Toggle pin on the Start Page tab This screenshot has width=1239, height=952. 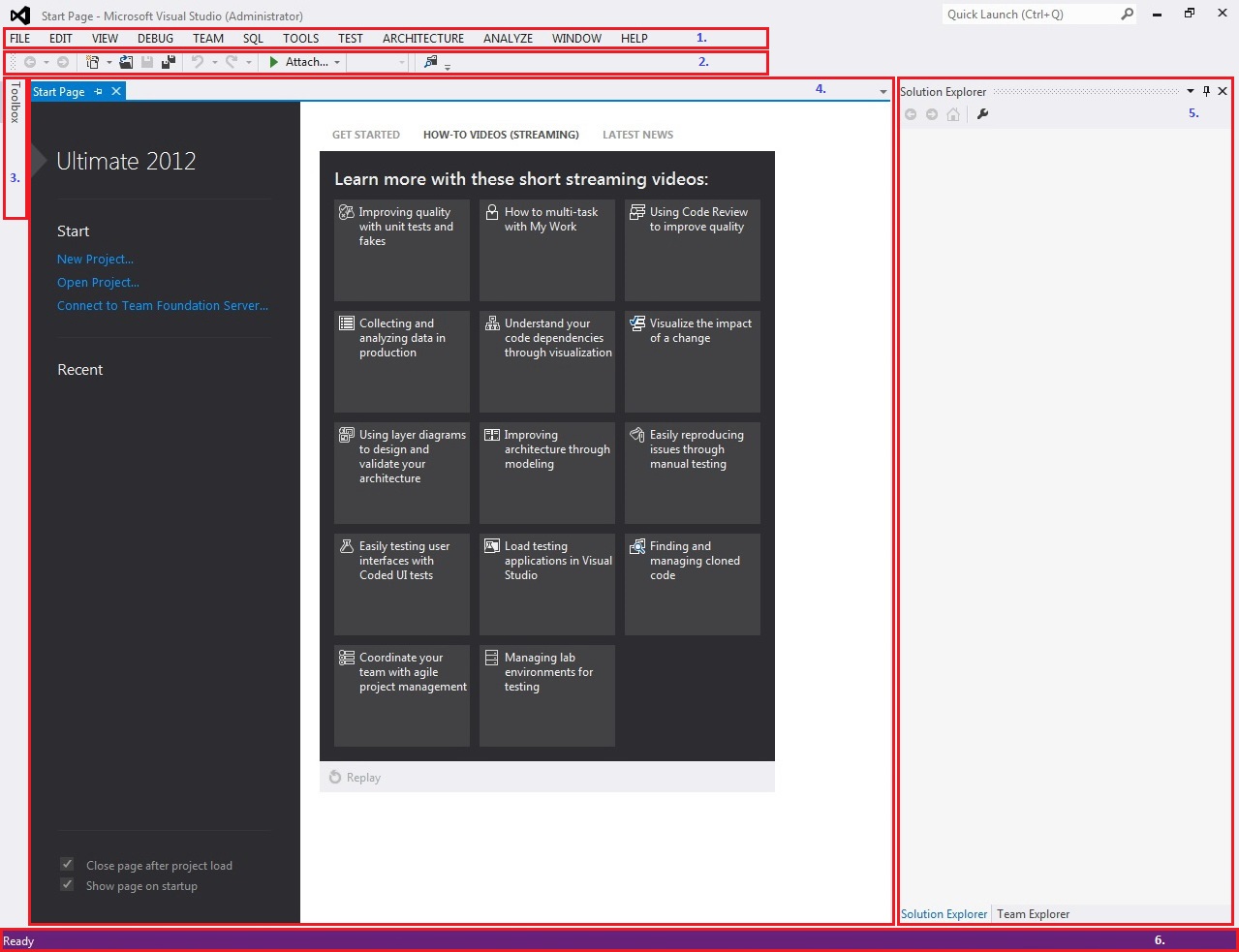pos(99,92)
